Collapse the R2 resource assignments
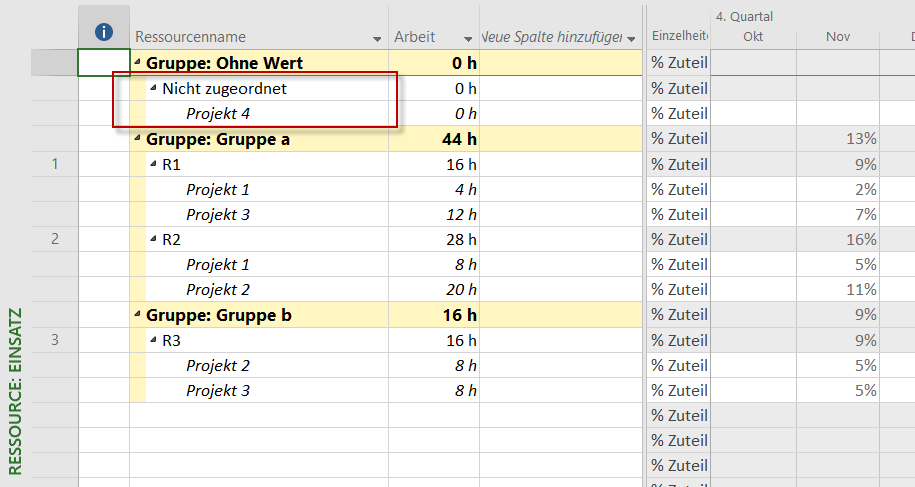Screen dimensions: 915x487 153,239
